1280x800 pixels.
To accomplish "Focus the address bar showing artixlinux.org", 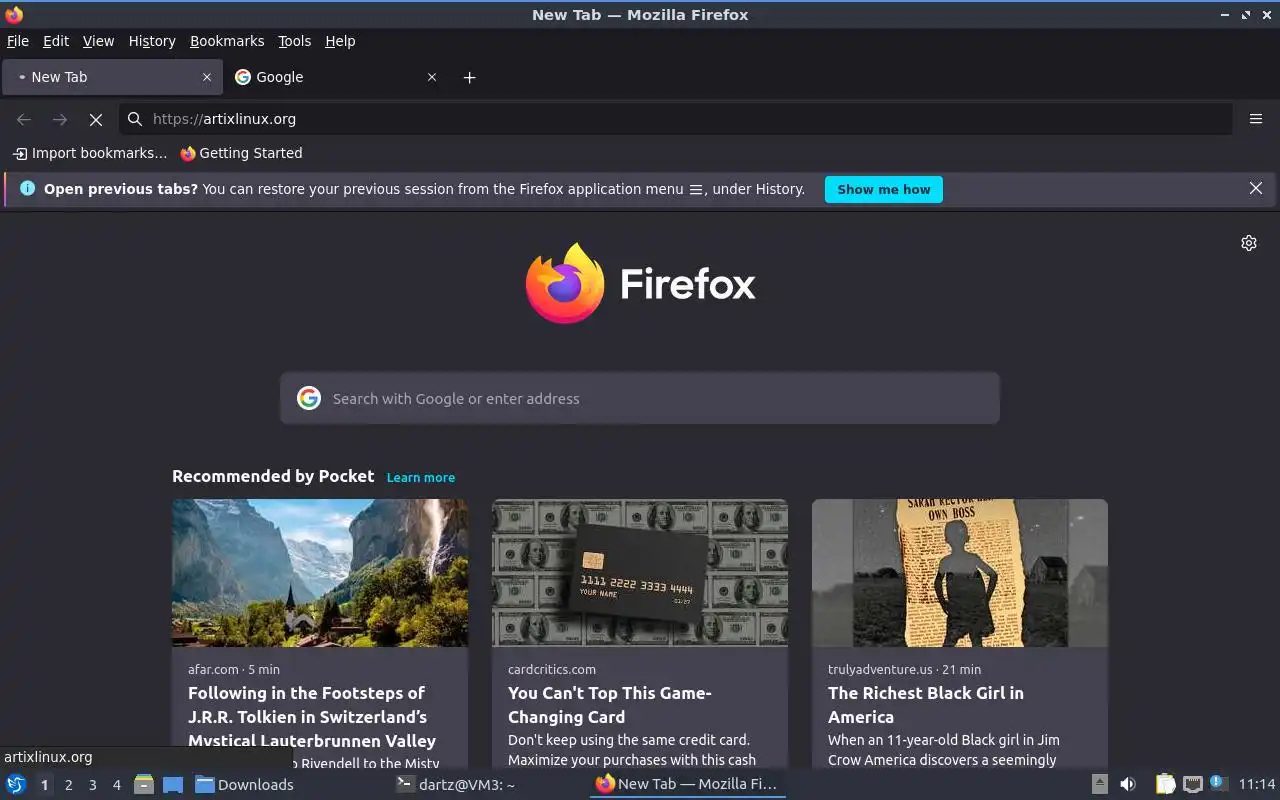I will coord(676,119).
